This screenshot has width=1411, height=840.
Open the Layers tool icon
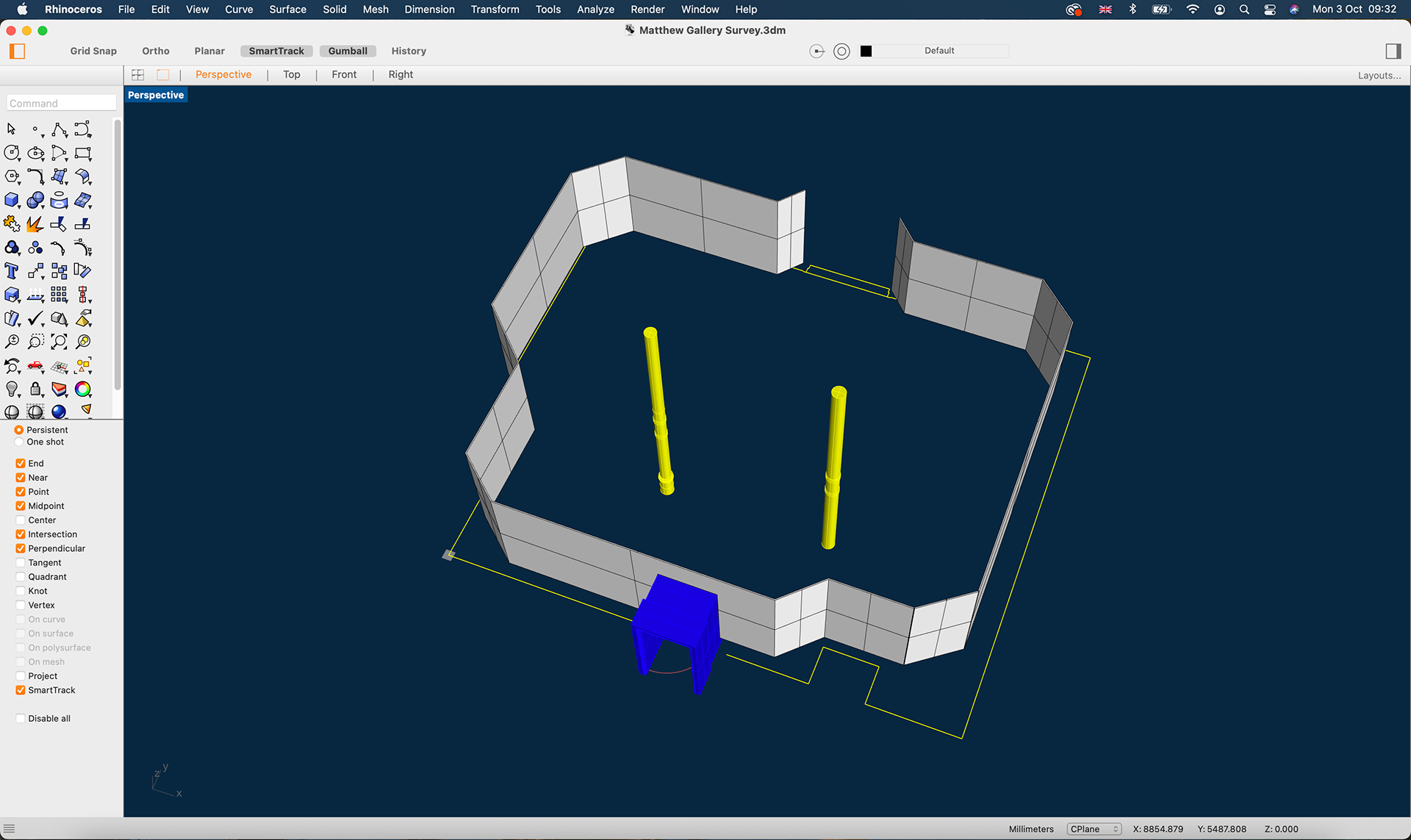[x=60, y=389]
